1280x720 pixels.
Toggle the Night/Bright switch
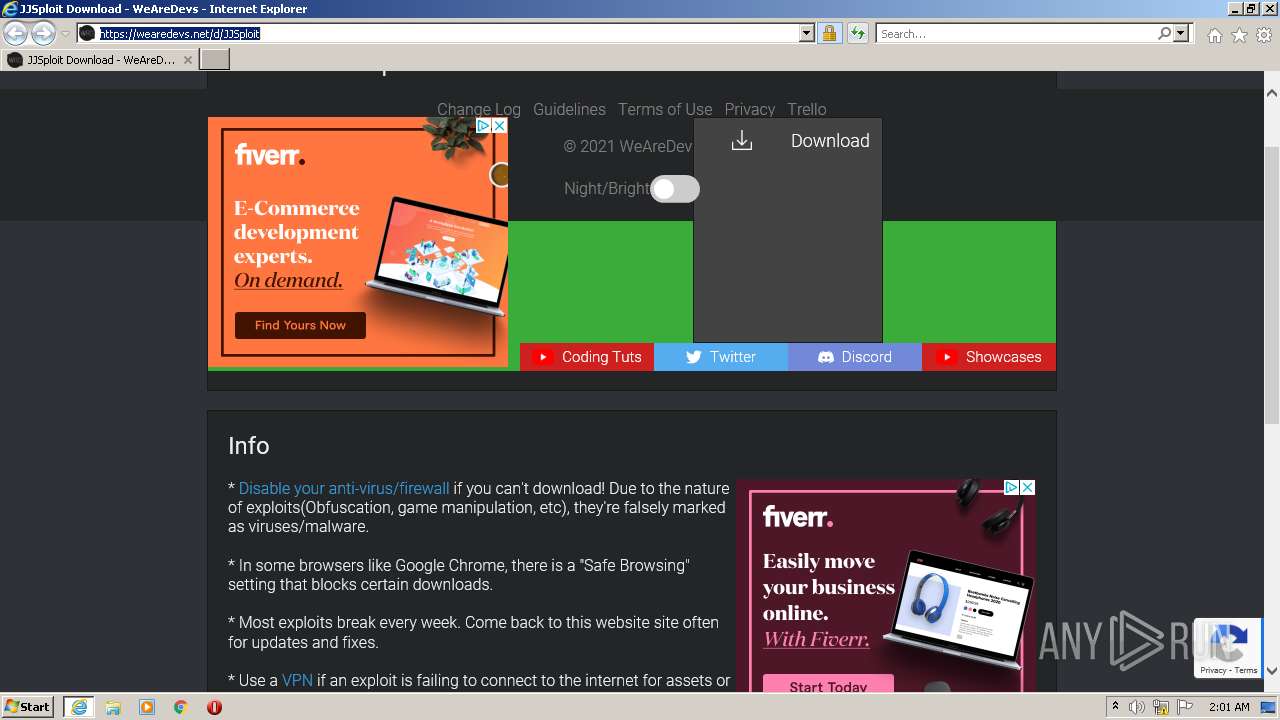pyautogui.click(x=675, y=188)
